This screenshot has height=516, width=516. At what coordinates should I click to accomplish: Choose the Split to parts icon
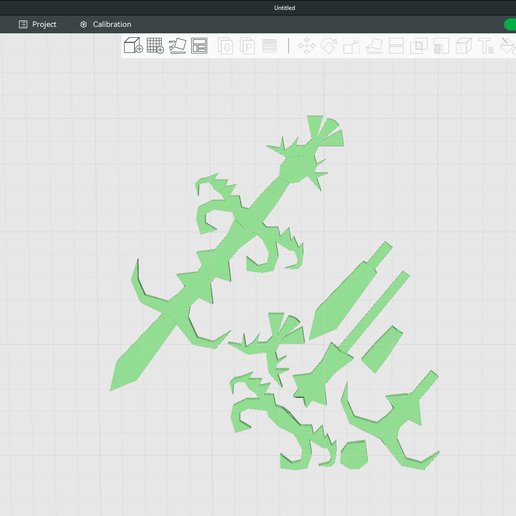[247, 46]
